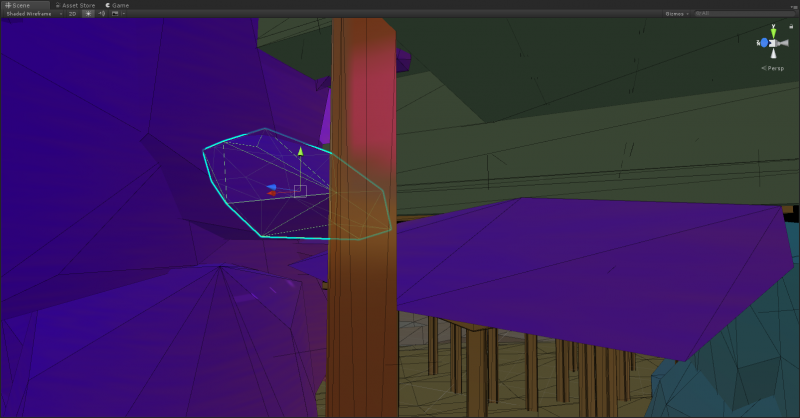Click the blue Z axis cone on gizmo
This screenshot has width=800, height=418.
(763, 43)
